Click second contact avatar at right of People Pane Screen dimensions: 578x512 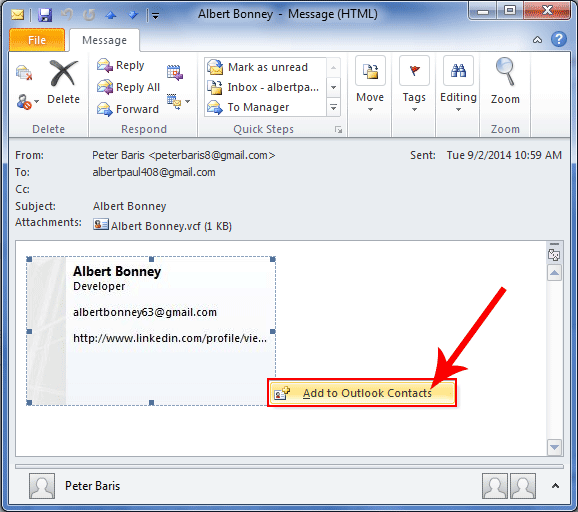[523, 486]
